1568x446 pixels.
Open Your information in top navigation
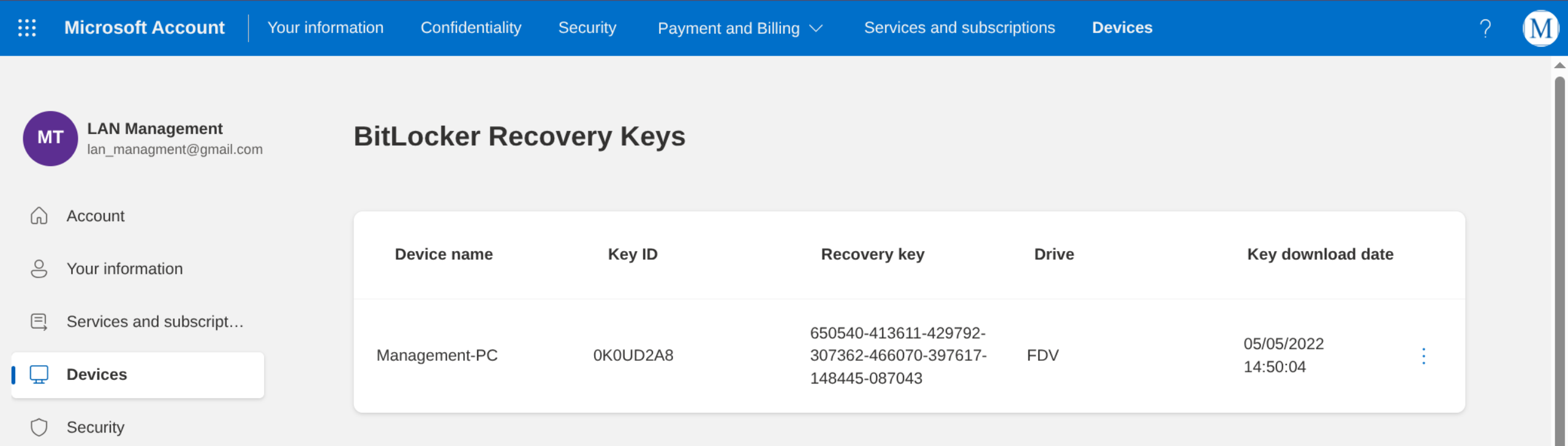coord(325,28)
